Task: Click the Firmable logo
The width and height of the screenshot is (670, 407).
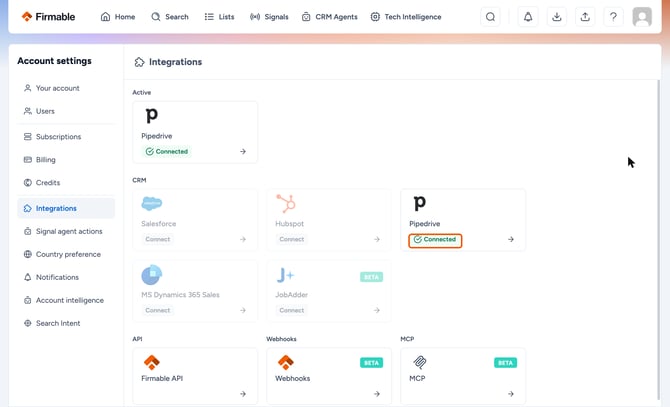Action: 48,17
